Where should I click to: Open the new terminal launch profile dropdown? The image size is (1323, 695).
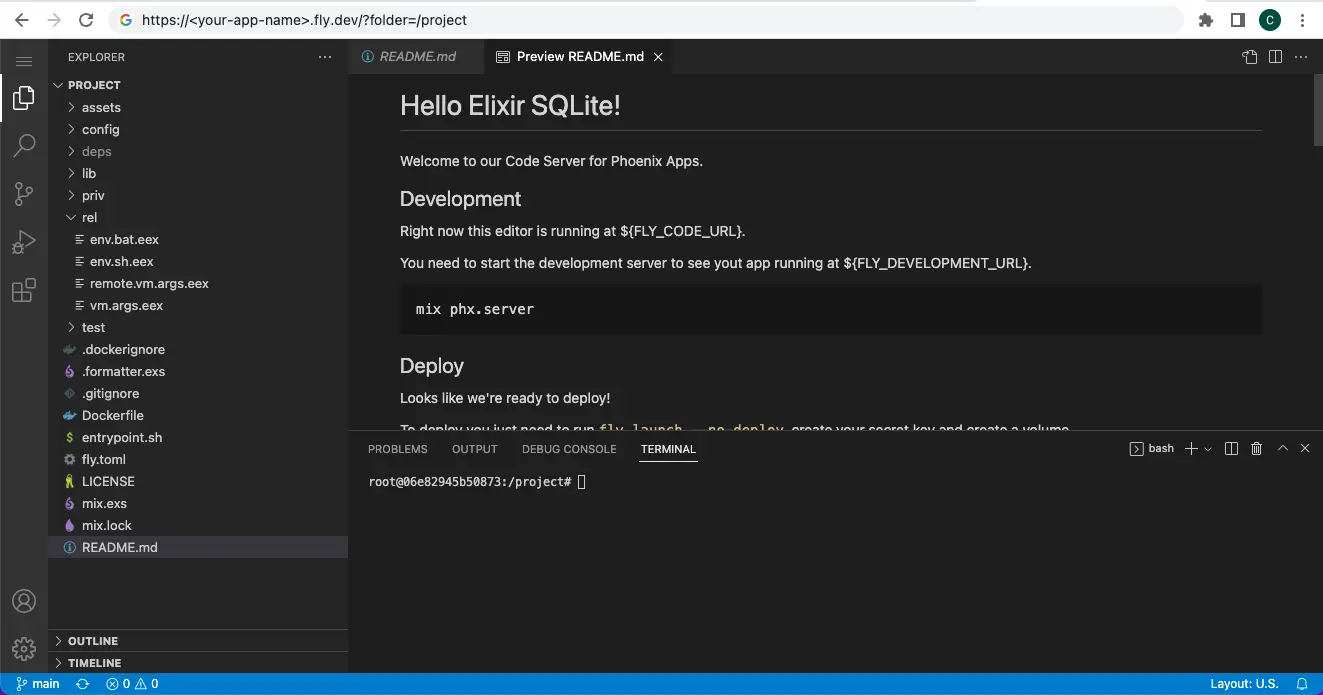click(1208, 449)
